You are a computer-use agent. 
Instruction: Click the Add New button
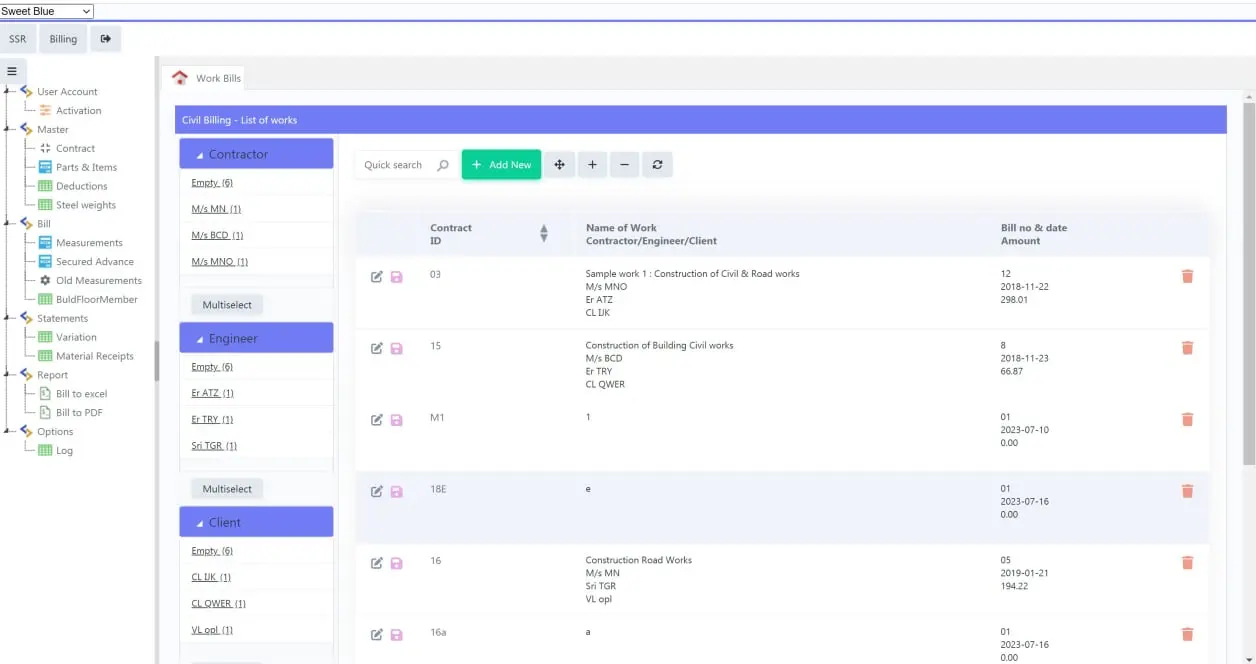tap(500, 164)
